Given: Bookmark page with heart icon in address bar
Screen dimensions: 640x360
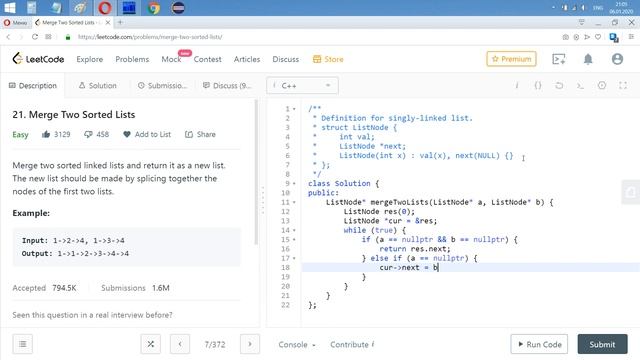Looking at the screenshot, I should [598, 37].
